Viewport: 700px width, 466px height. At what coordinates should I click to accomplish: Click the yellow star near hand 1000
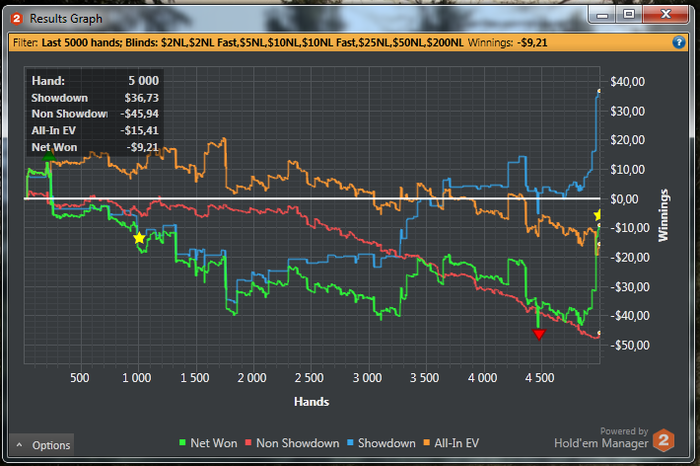click(x=139, y=238)
